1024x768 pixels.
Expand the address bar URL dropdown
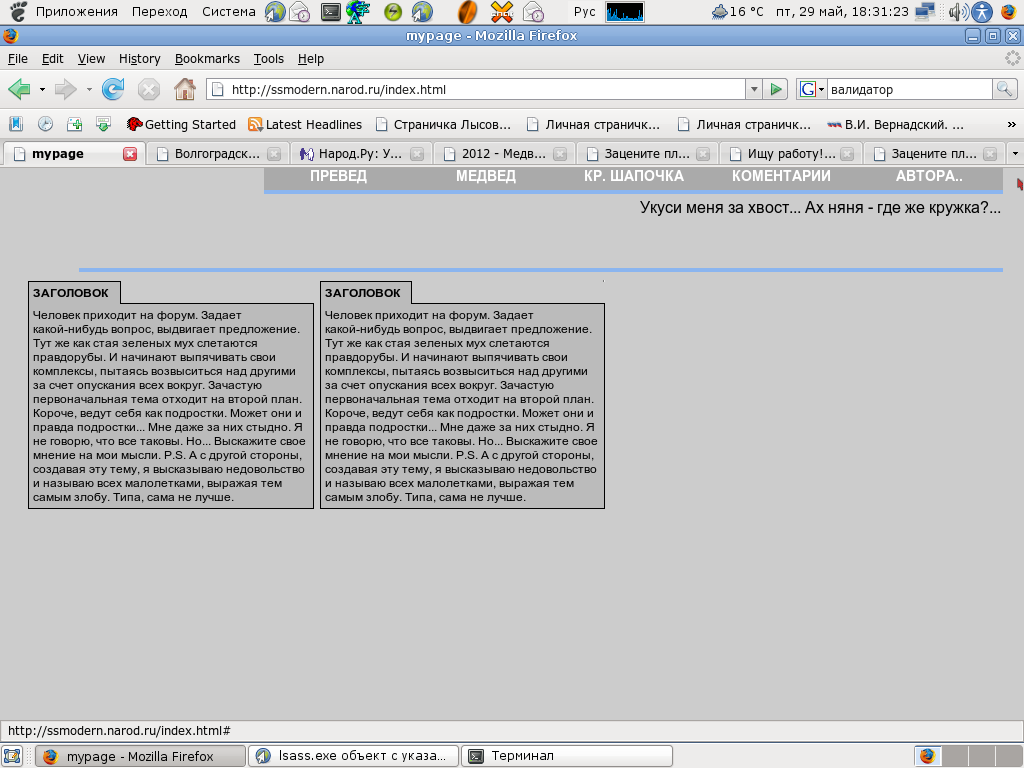(754, 90)
